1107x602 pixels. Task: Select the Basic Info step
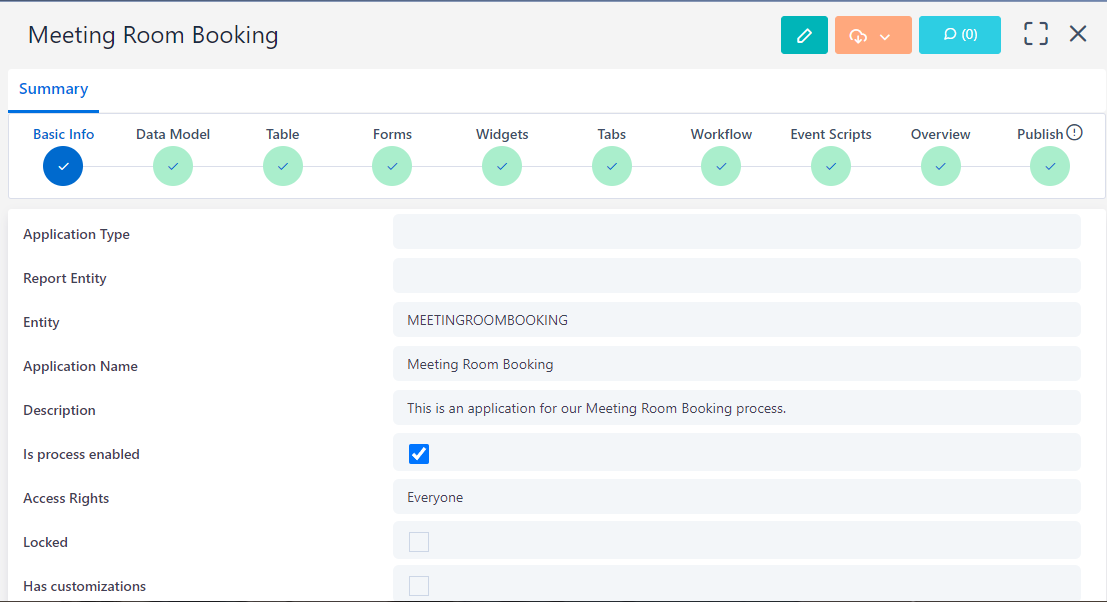click(63, 166)
